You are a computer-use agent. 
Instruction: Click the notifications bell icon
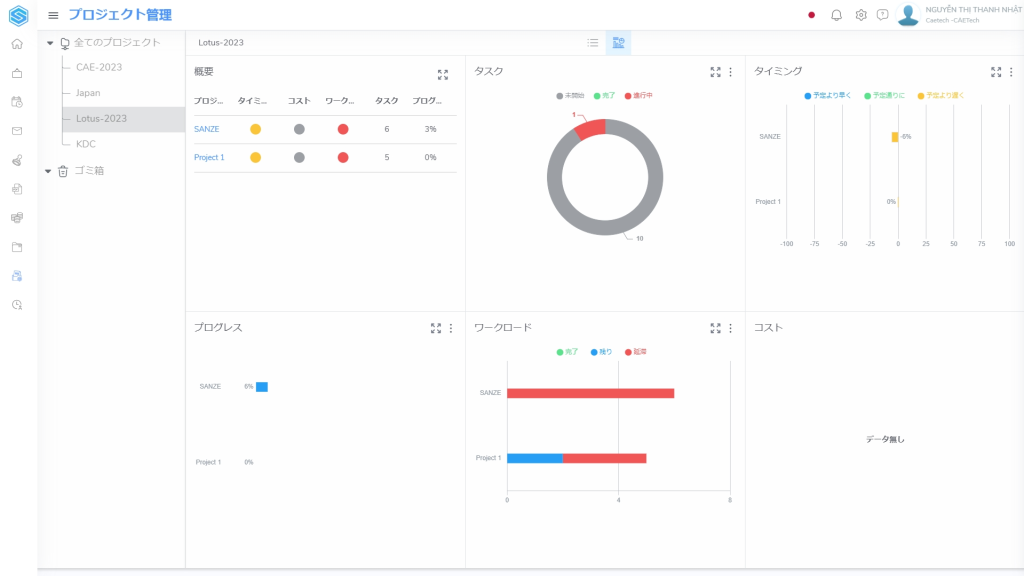coord(836,15)
